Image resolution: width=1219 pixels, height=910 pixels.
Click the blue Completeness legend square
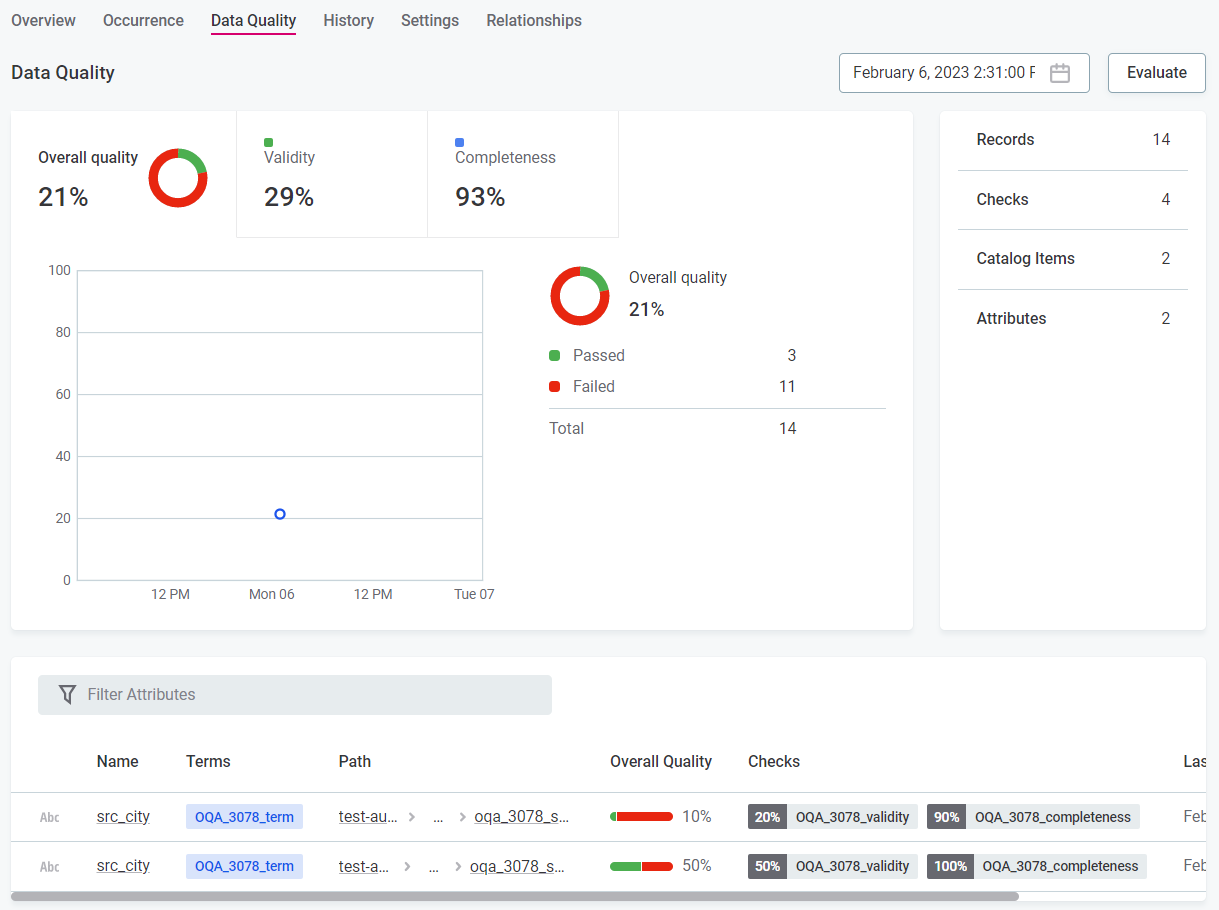[459, 142]
